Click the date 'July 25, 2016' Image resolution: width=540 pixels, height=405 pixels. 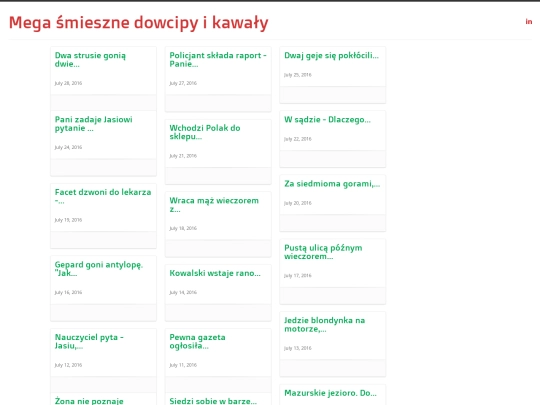pos(298,75)
